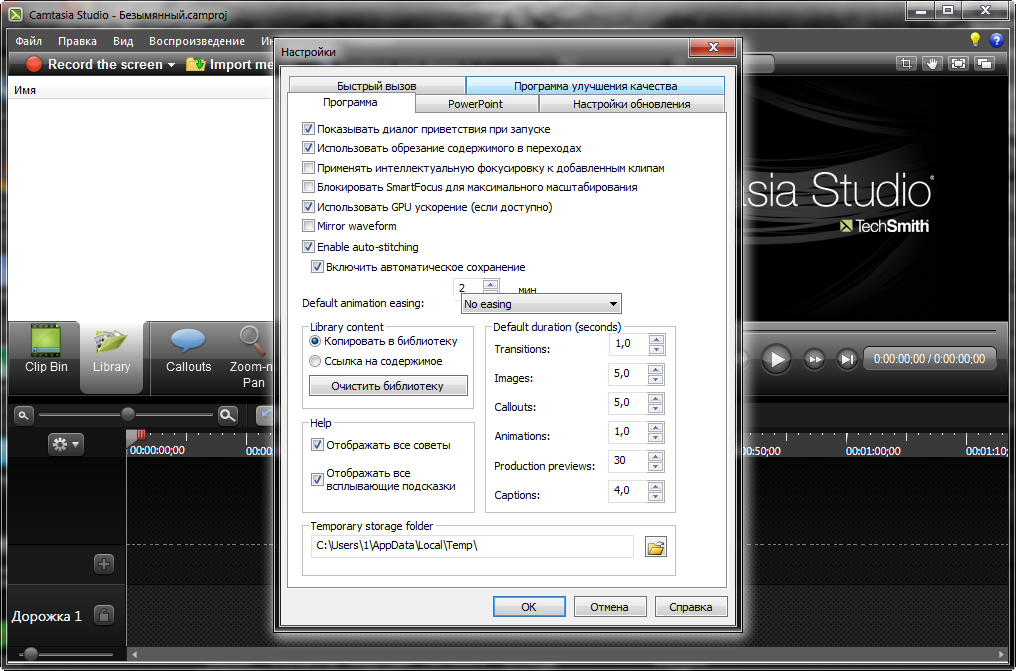This screenshot has height=671, width=1016.
Task: Open the Вид menu
Action: click(x=123, y=41)
